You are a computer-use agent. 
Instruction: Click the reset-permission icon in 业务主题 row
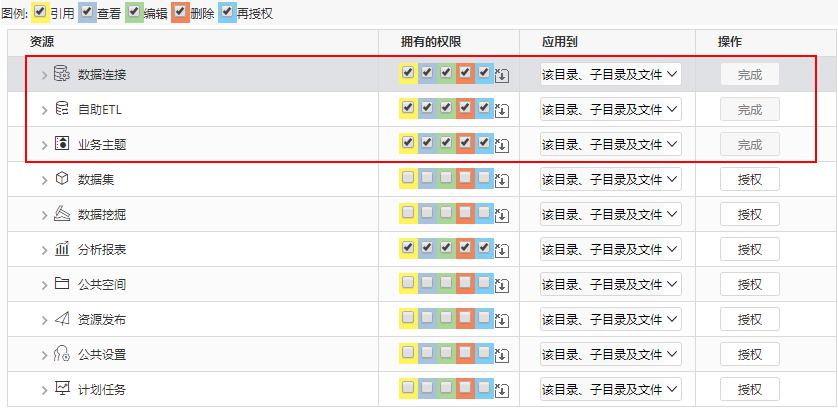coord(502,145)
